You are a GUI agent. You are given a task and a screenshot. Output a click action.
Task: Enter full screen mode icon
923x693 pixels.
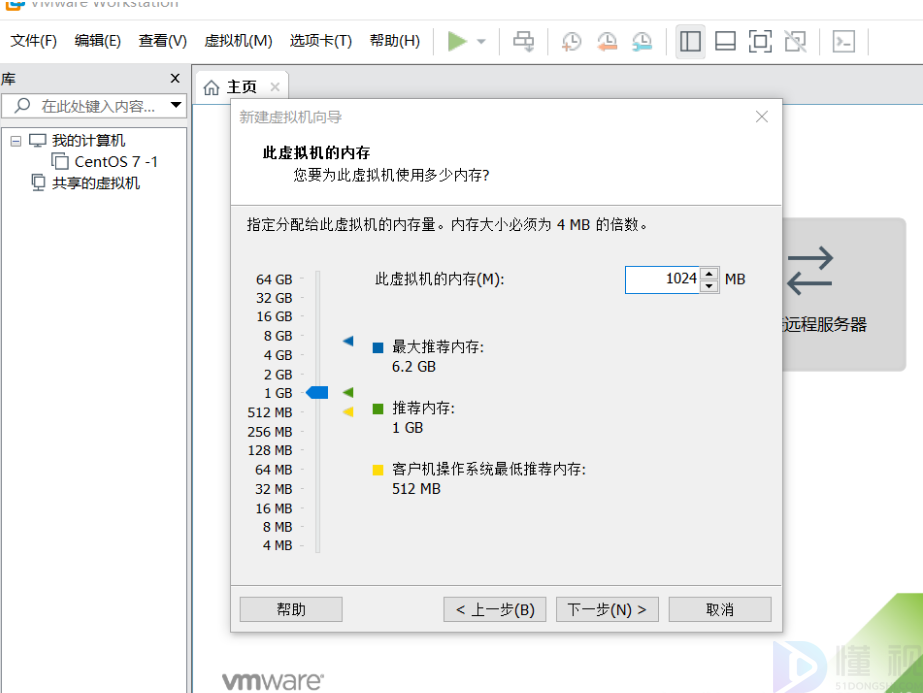(760, 41)
